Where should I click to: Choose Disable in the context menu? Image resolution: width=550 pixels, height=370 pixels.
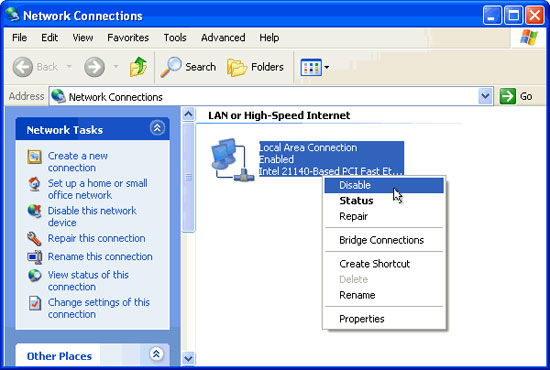point(384,185)
